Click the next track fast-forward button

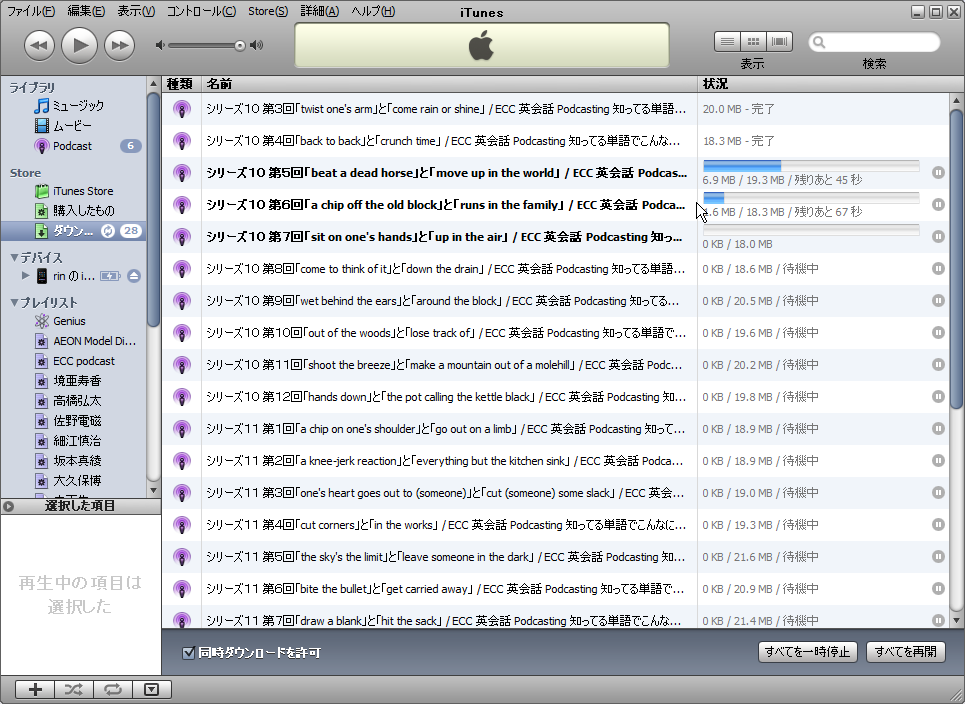[x=119, y=46]
